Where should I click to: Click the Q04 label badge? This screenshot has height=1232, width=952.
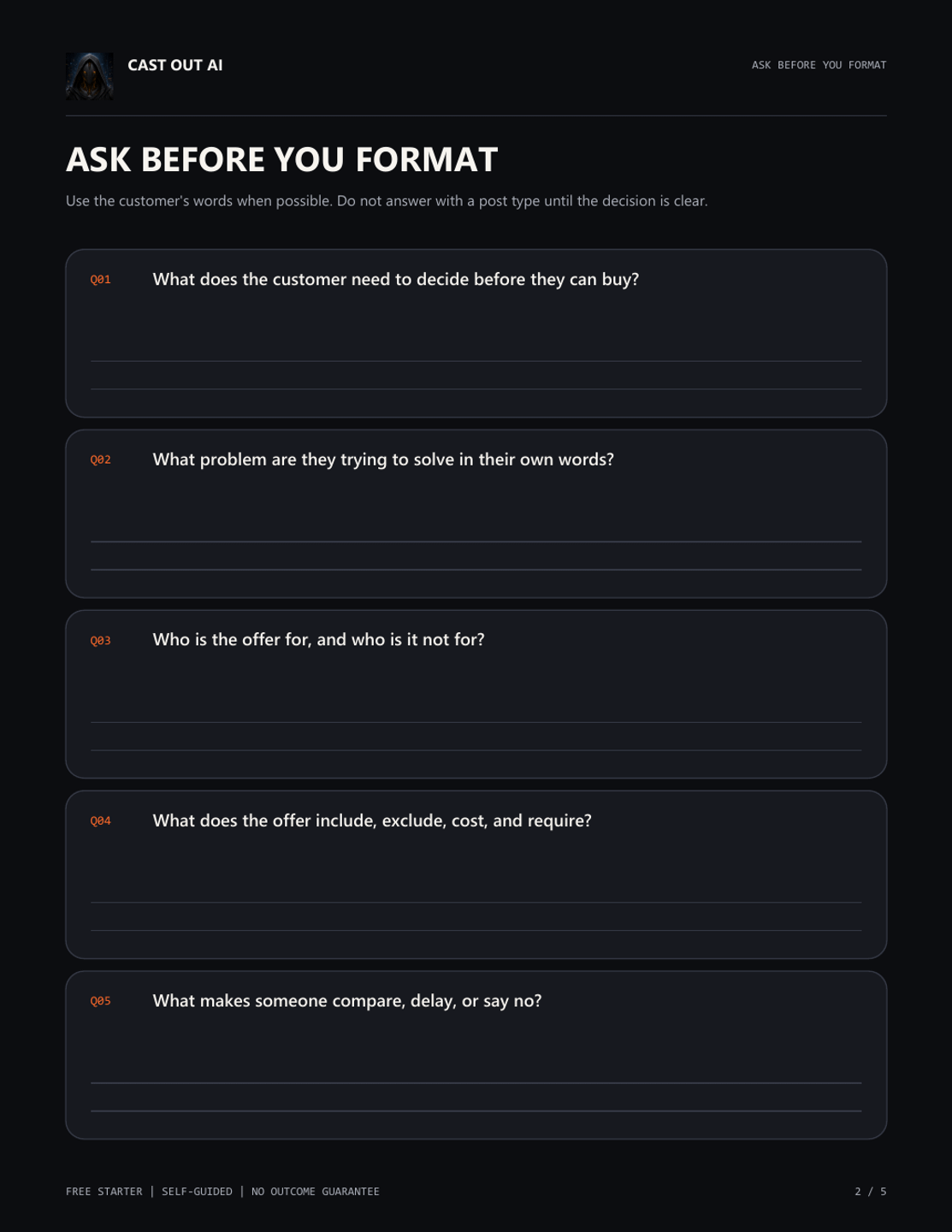tap(101, 820)
